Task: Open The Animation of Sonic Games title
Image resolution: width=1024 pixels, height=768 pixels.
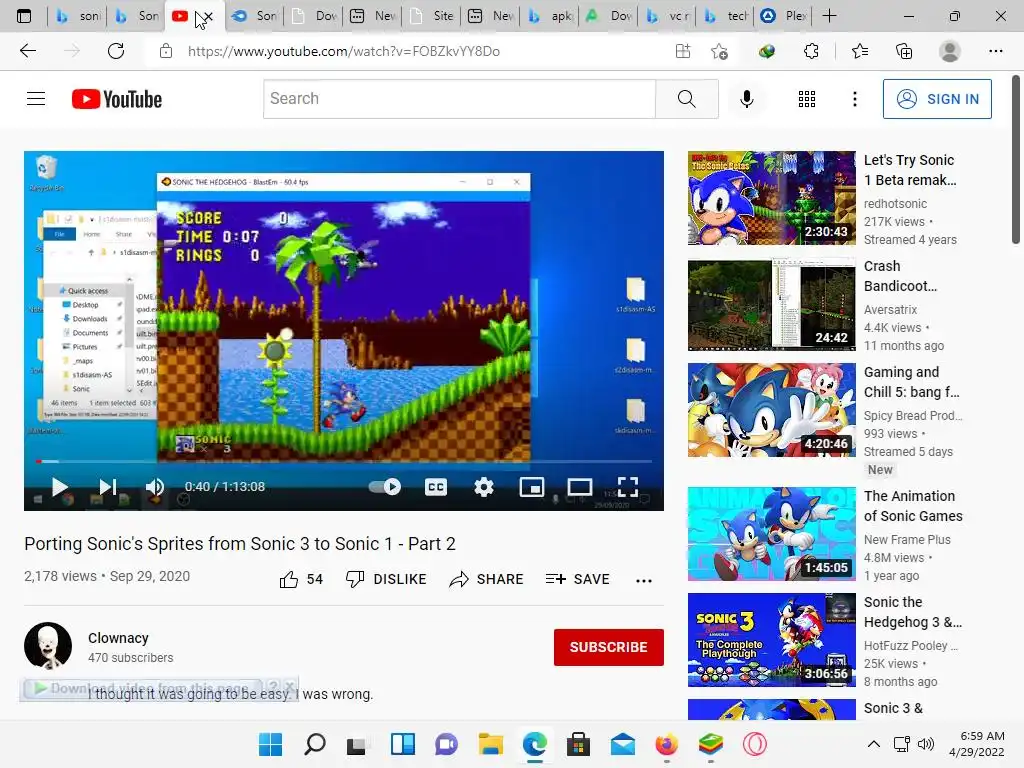Action: [x=913, y=506]
